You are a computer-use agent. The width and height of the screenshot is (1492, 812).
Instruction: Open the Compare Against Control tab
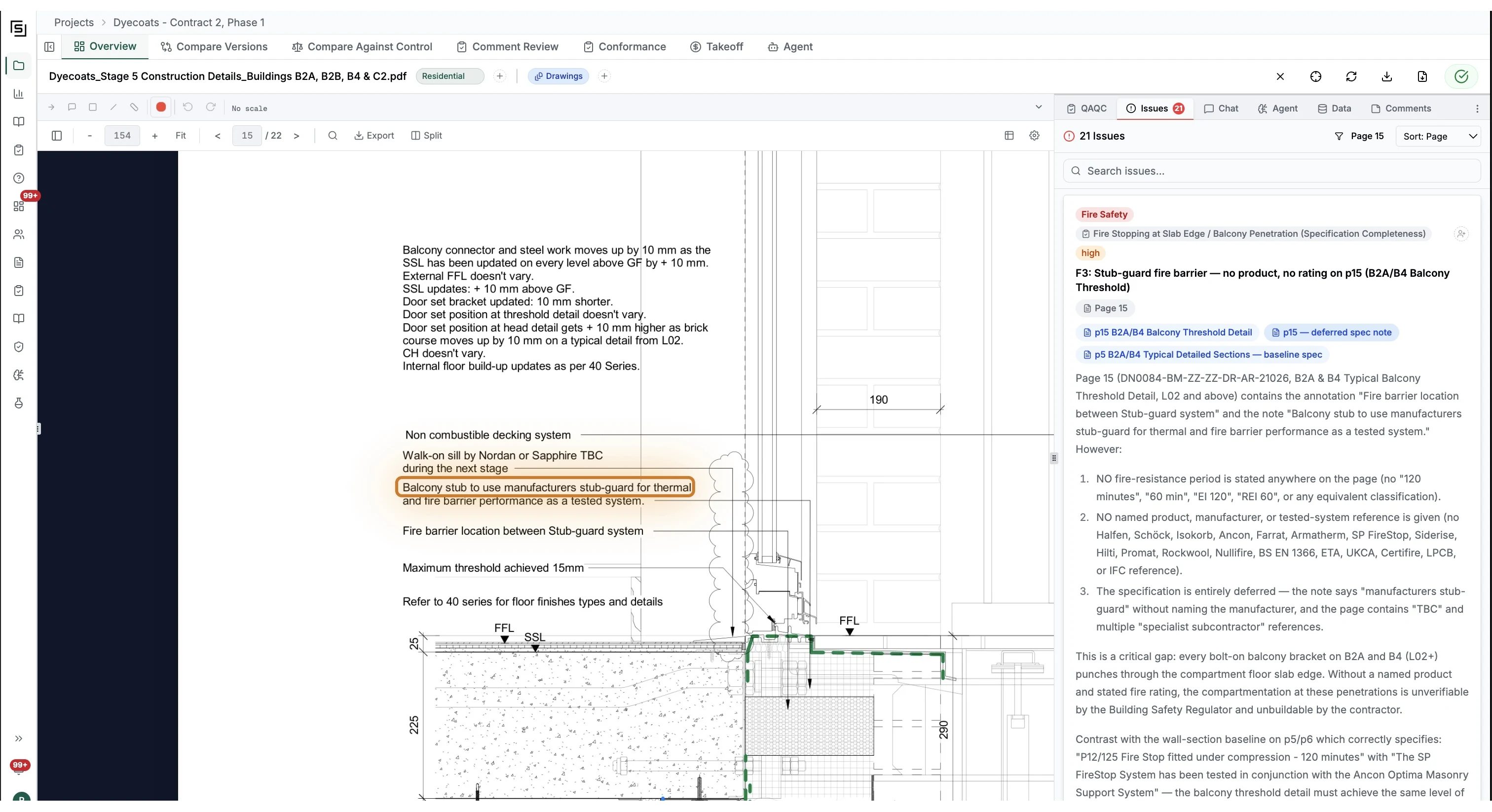362,47
